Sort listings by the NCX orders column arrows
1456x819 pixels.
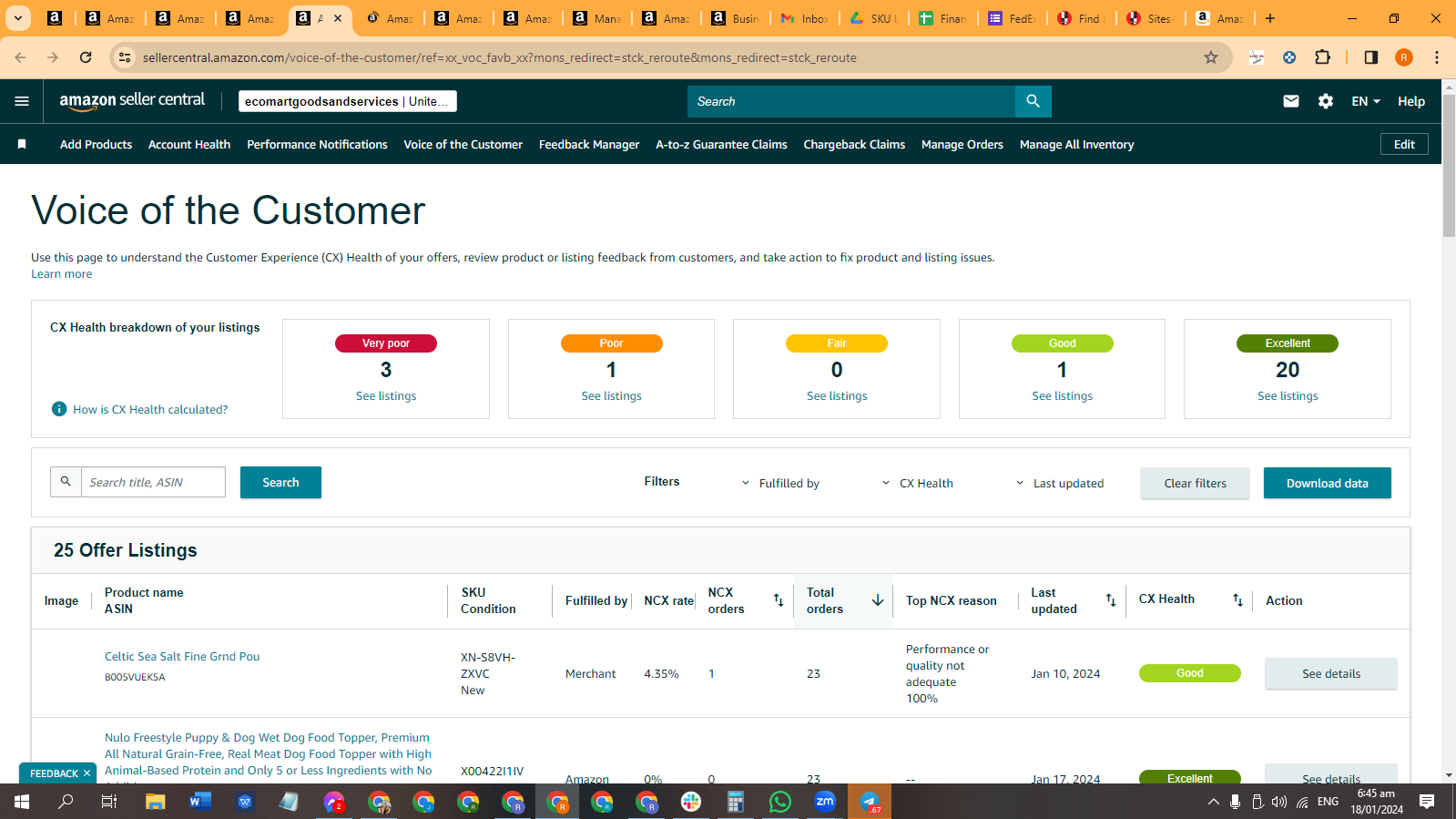click(779, 599)
